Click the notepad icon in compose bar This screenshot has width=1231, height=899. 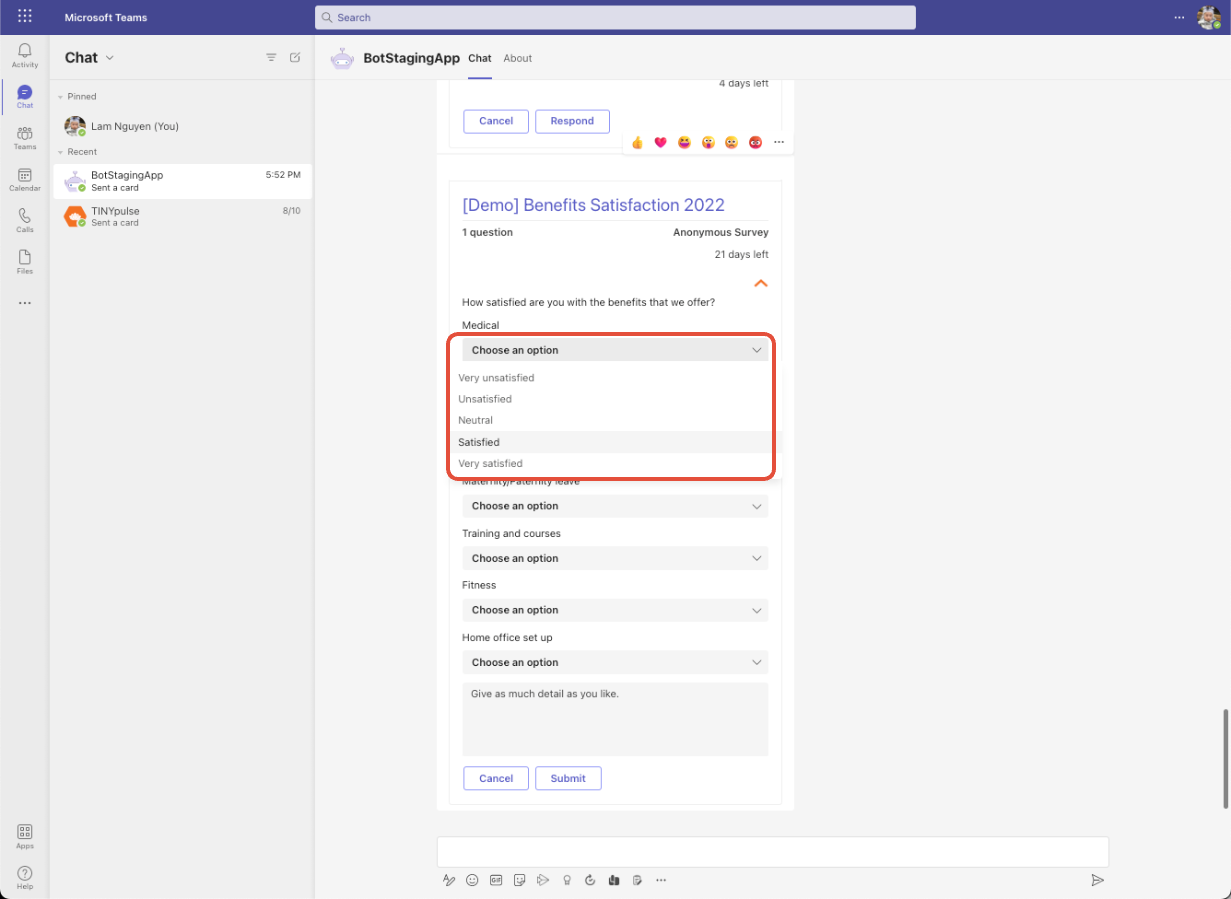tap(637, 880)
